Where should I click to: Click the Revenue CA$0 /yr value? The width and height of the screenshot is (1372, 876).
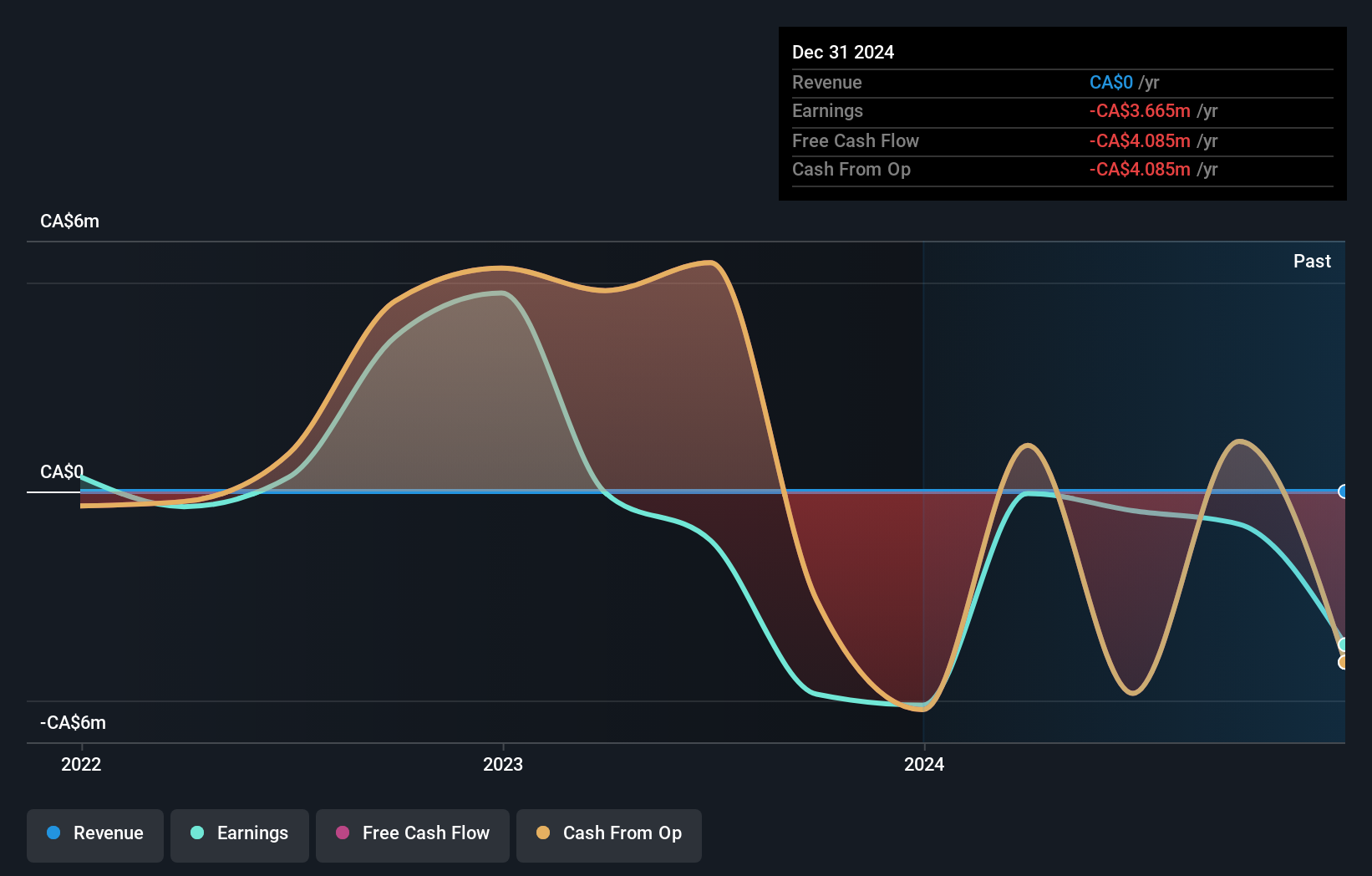1124,82
